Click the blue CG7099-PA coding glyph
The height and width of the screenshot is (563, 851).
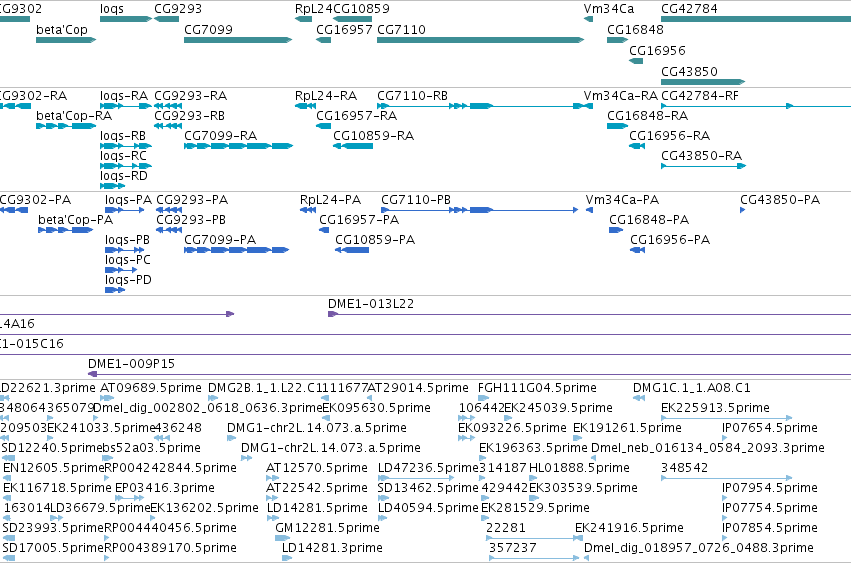[x=237, y=250]
